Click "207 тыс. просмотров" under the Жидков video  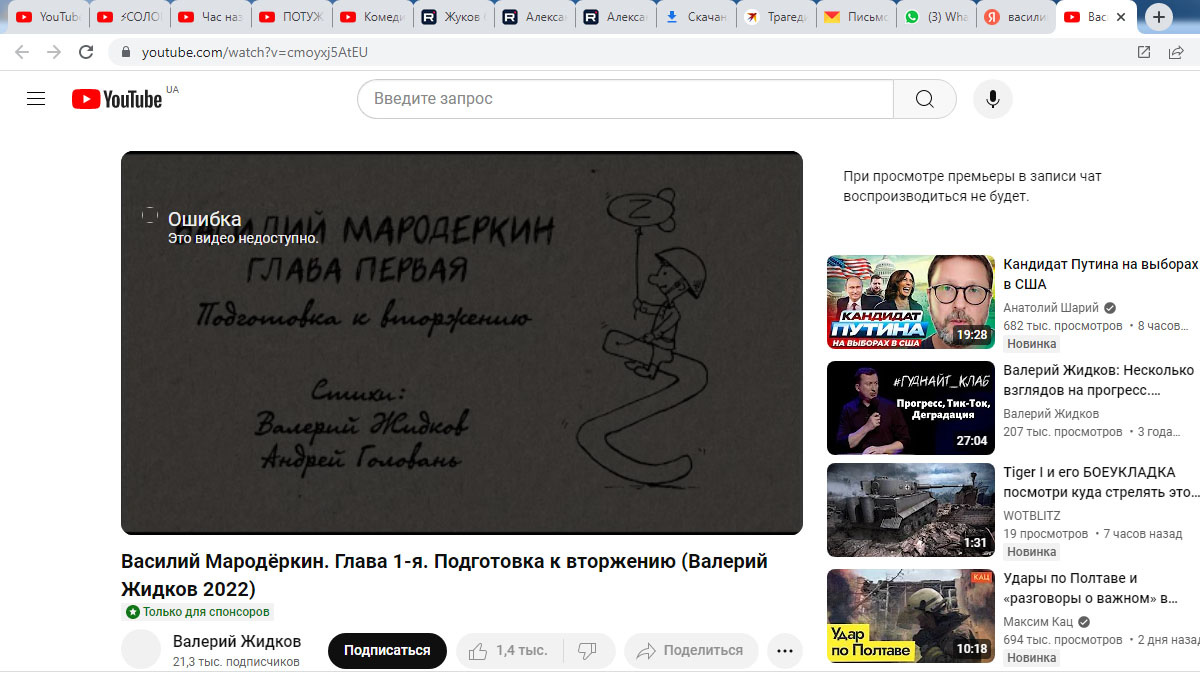click(x=1063, y=432)
